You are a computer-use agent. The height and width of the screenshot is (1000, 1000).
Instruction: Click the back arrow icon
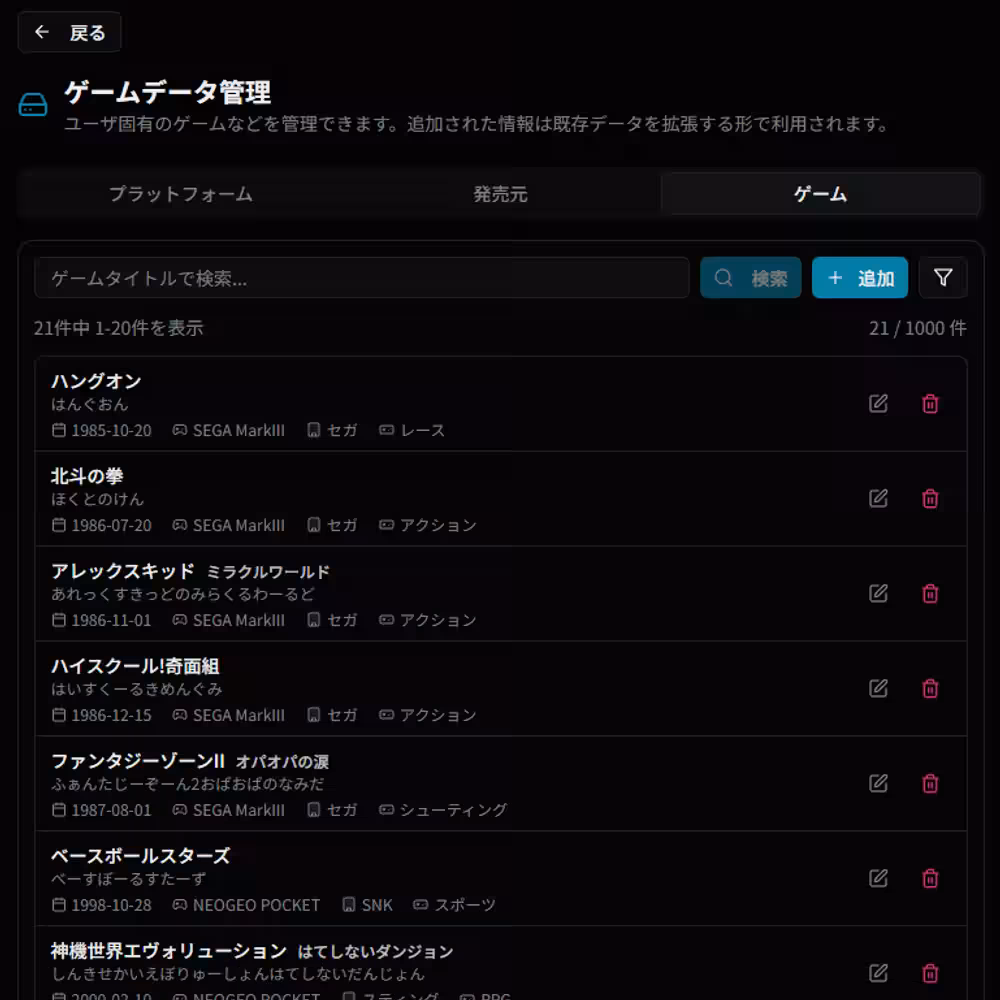pos(42,32)
